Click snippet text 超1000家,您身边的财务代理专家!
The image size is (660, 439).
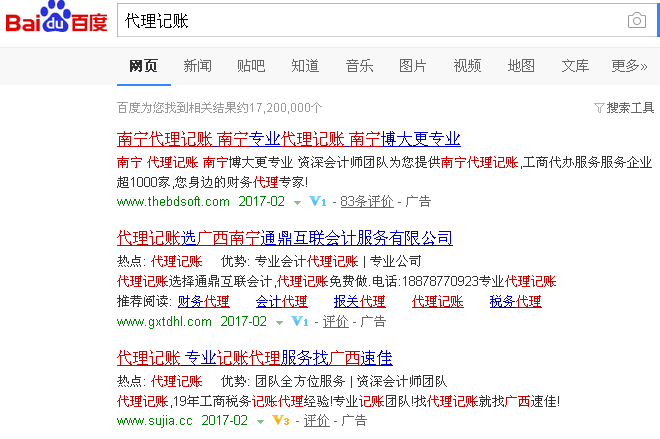(213, 182)
